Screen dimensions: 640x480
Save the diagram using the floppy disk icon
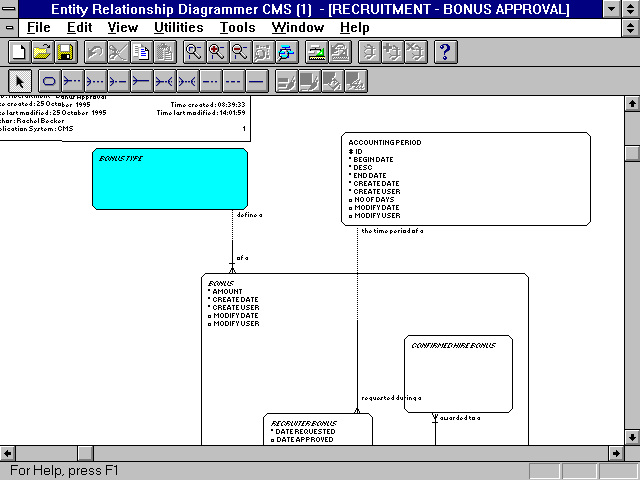click(65, 52)
